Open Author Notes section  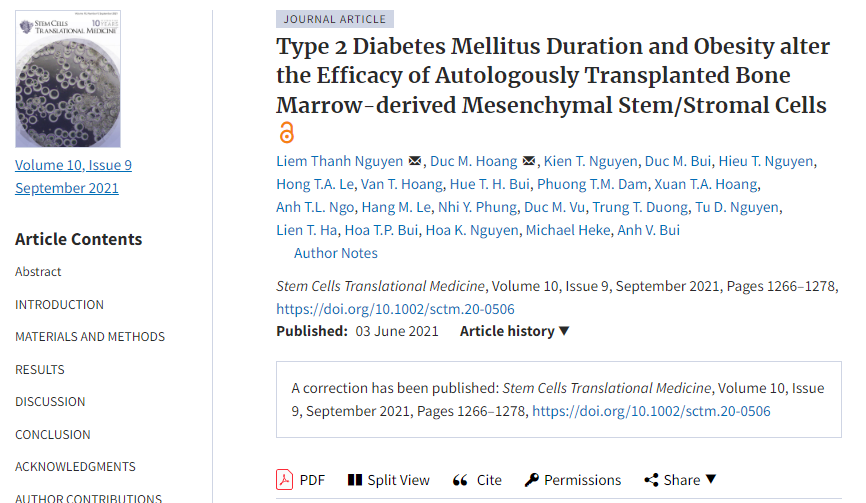(336, 254)
